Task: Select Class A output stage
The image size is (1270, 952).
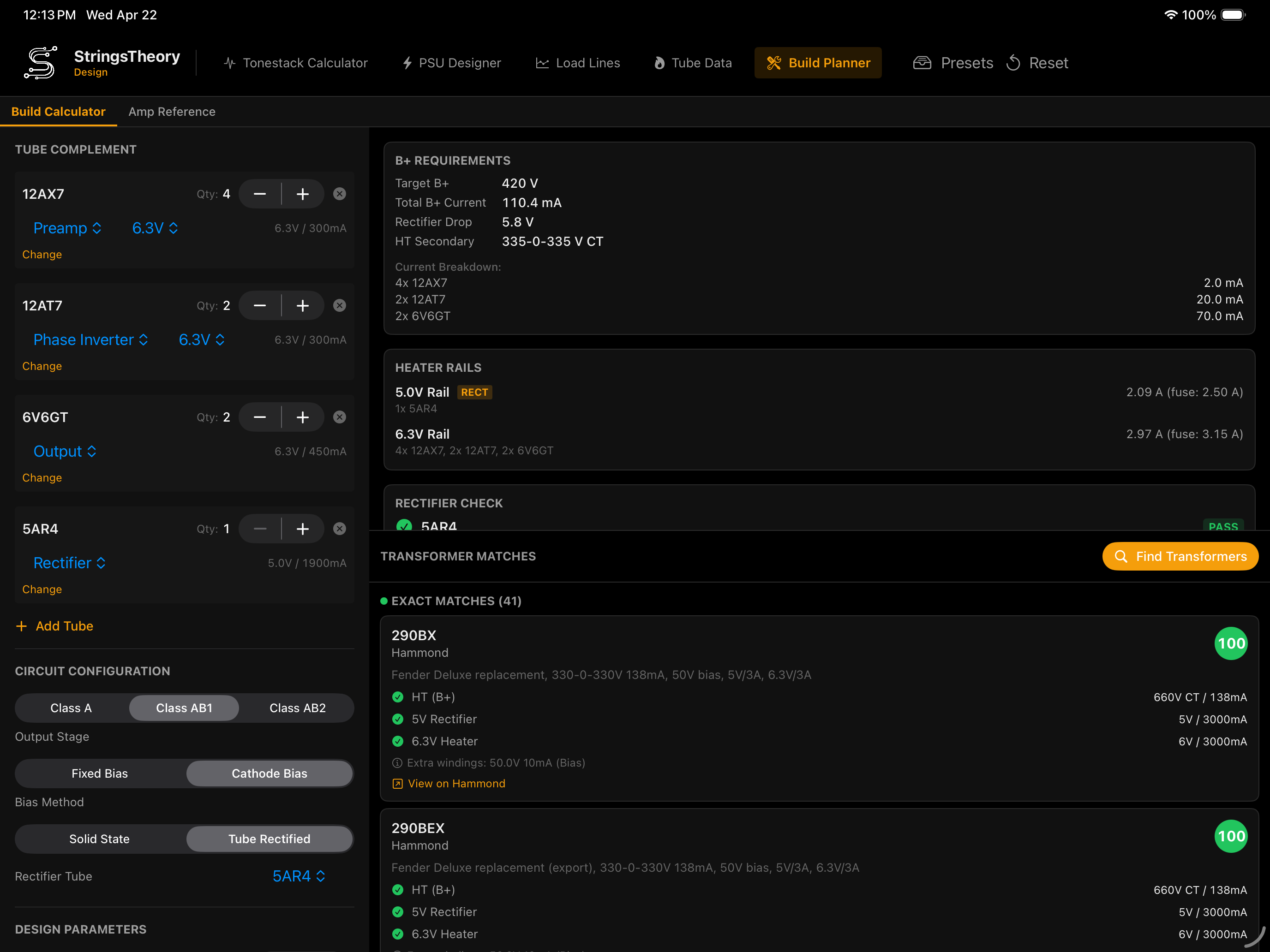Action: coord(71,708)
